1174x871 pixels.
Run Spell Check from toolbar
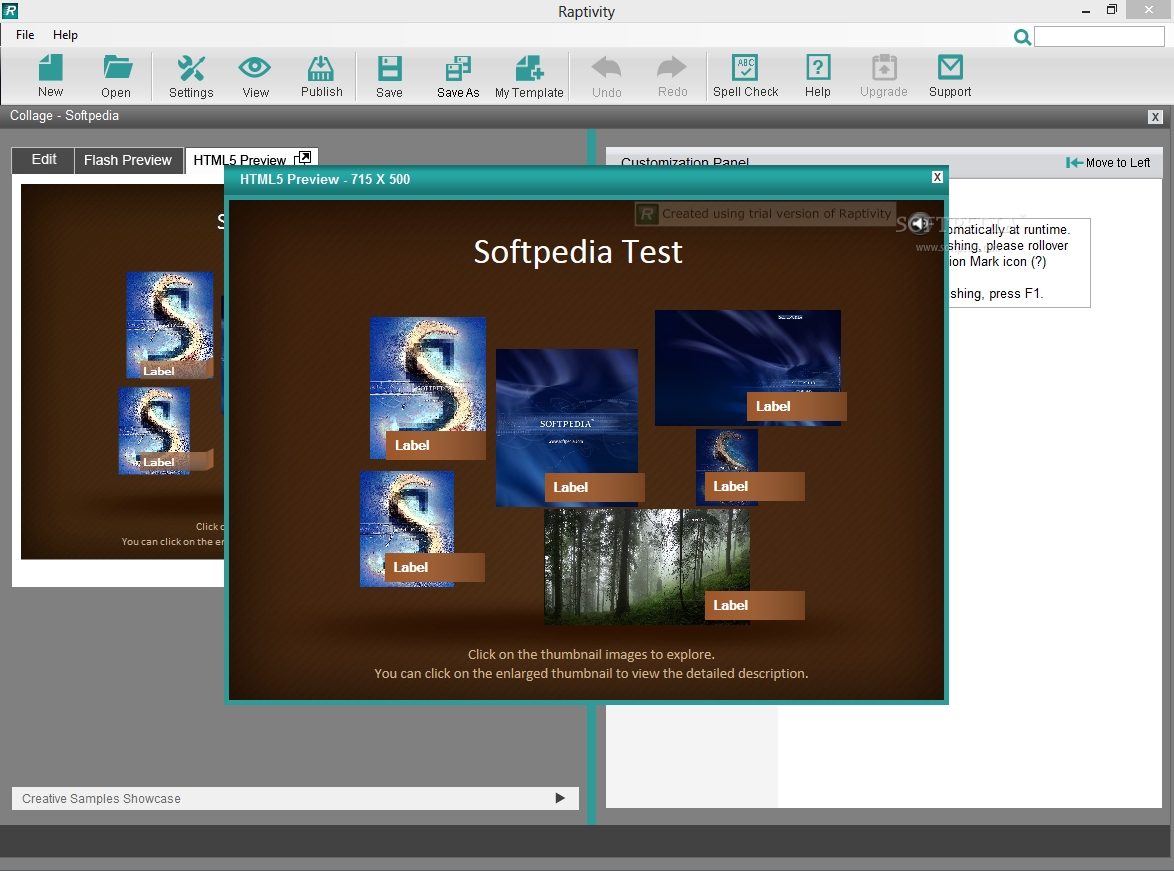[x=745, y=76]
